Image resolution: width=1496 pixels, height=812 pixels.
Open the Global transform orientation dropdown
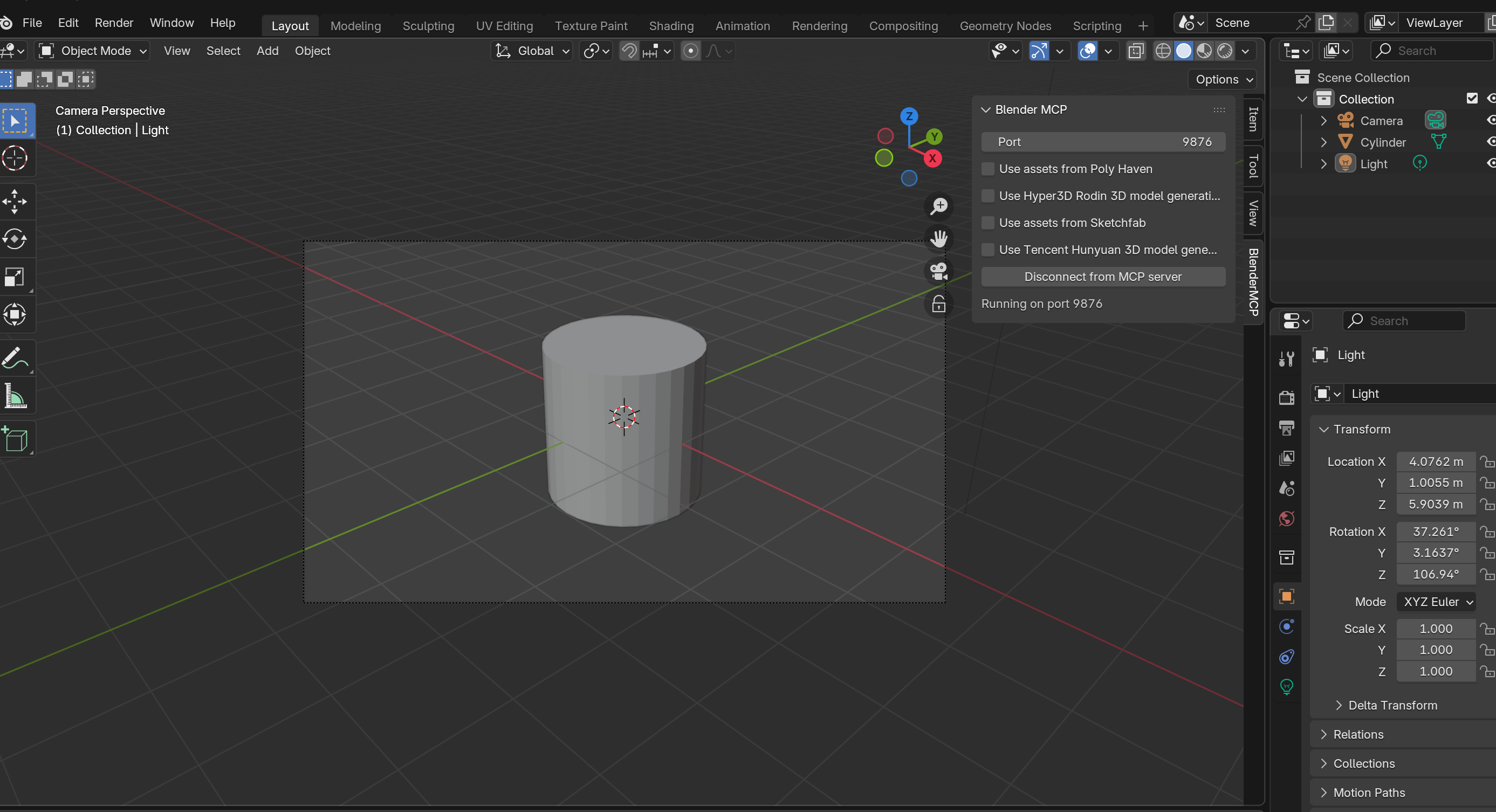[x=531, y=51]
